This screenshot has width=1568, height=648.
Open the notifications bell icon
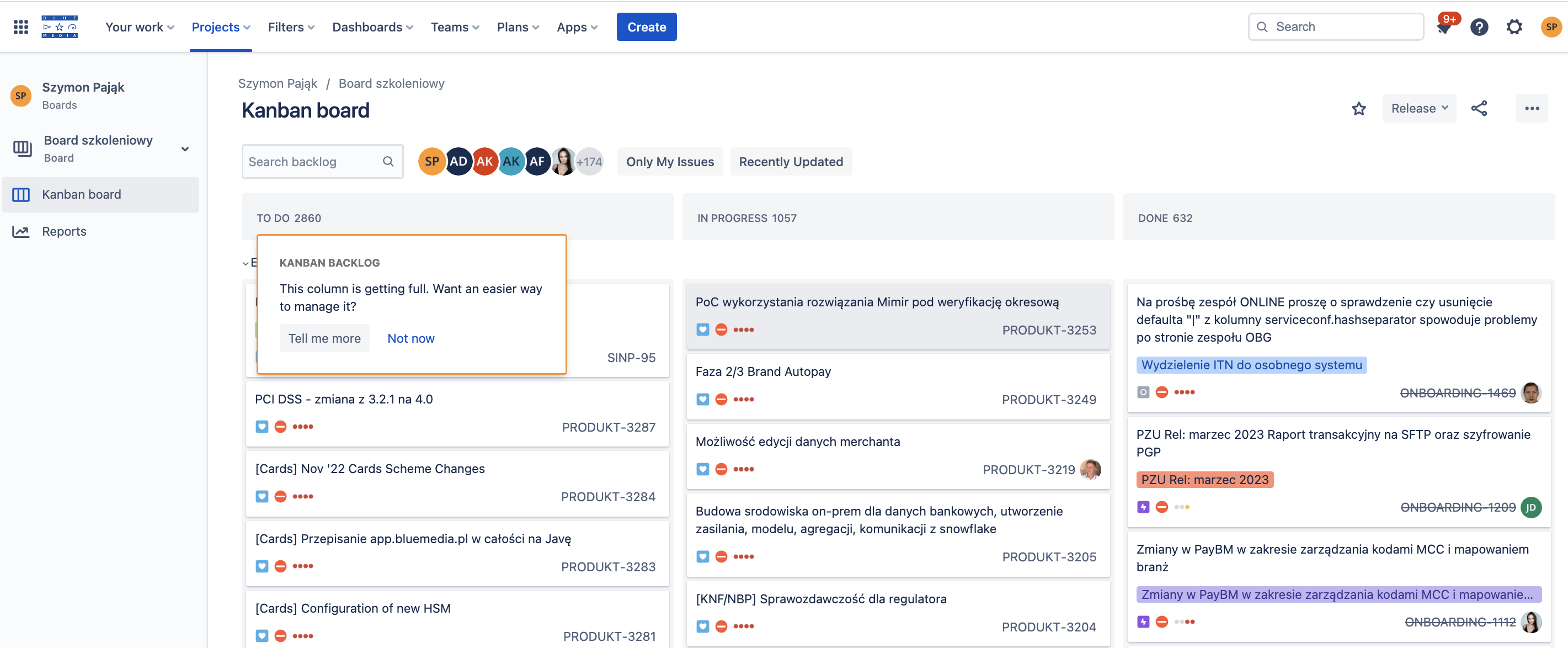coord(1444,28)
